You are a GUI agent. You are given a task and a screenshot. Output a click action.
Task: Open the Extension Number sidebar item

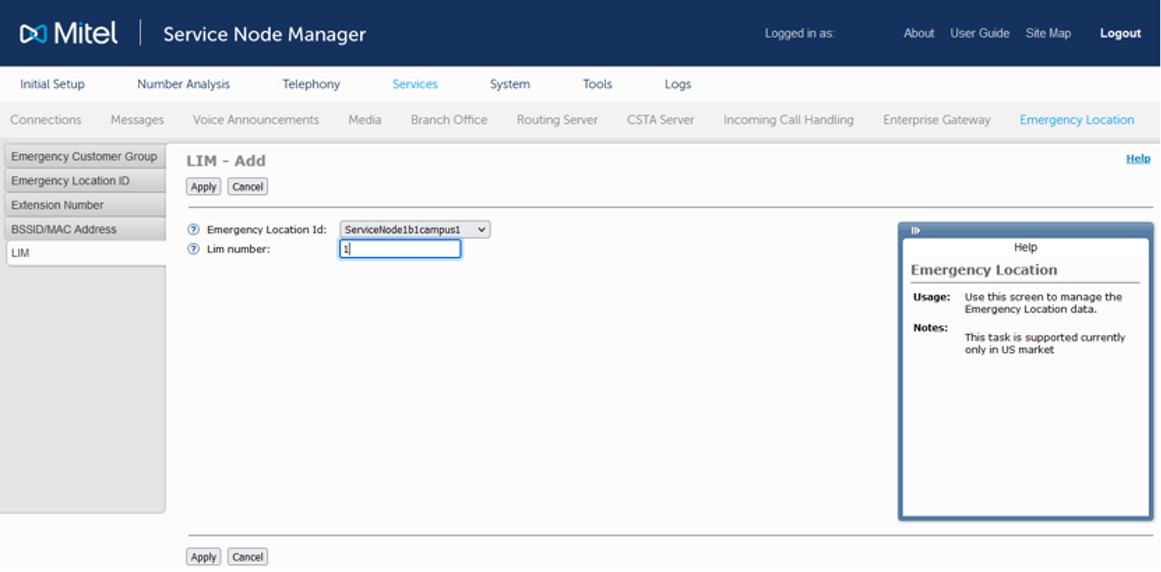coord(57,205)
